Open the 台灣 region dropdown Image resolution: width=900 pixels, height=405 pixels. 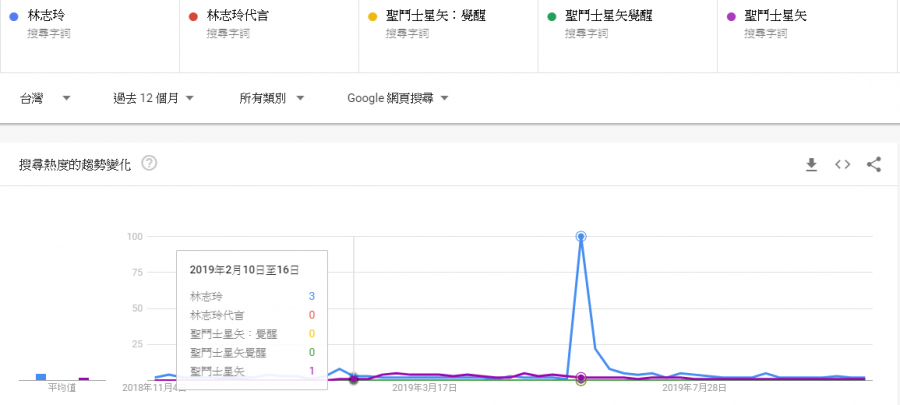click(x=45, y=98)
